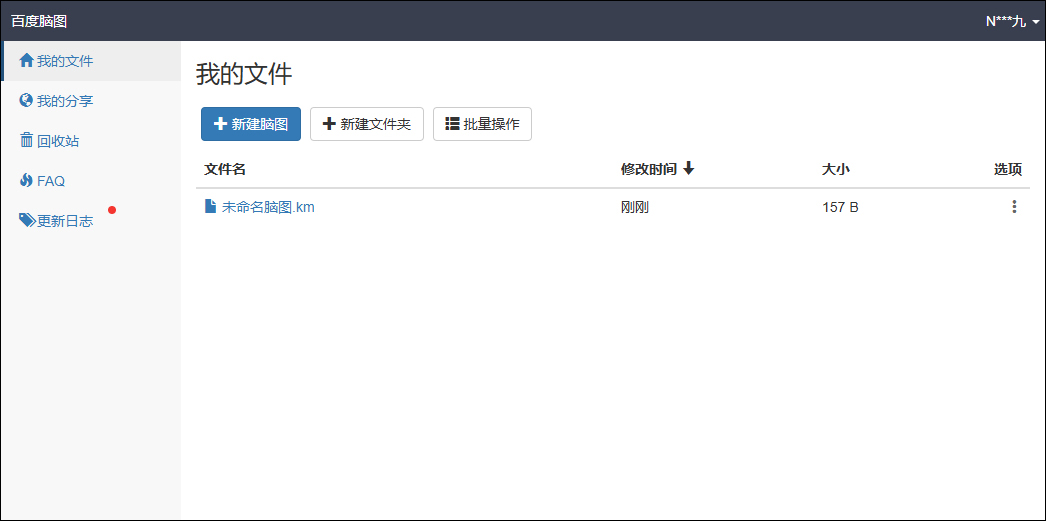Open the N***九 user dropdown
This screenshot has width=1046, height=521.
tap(1012, 21)
